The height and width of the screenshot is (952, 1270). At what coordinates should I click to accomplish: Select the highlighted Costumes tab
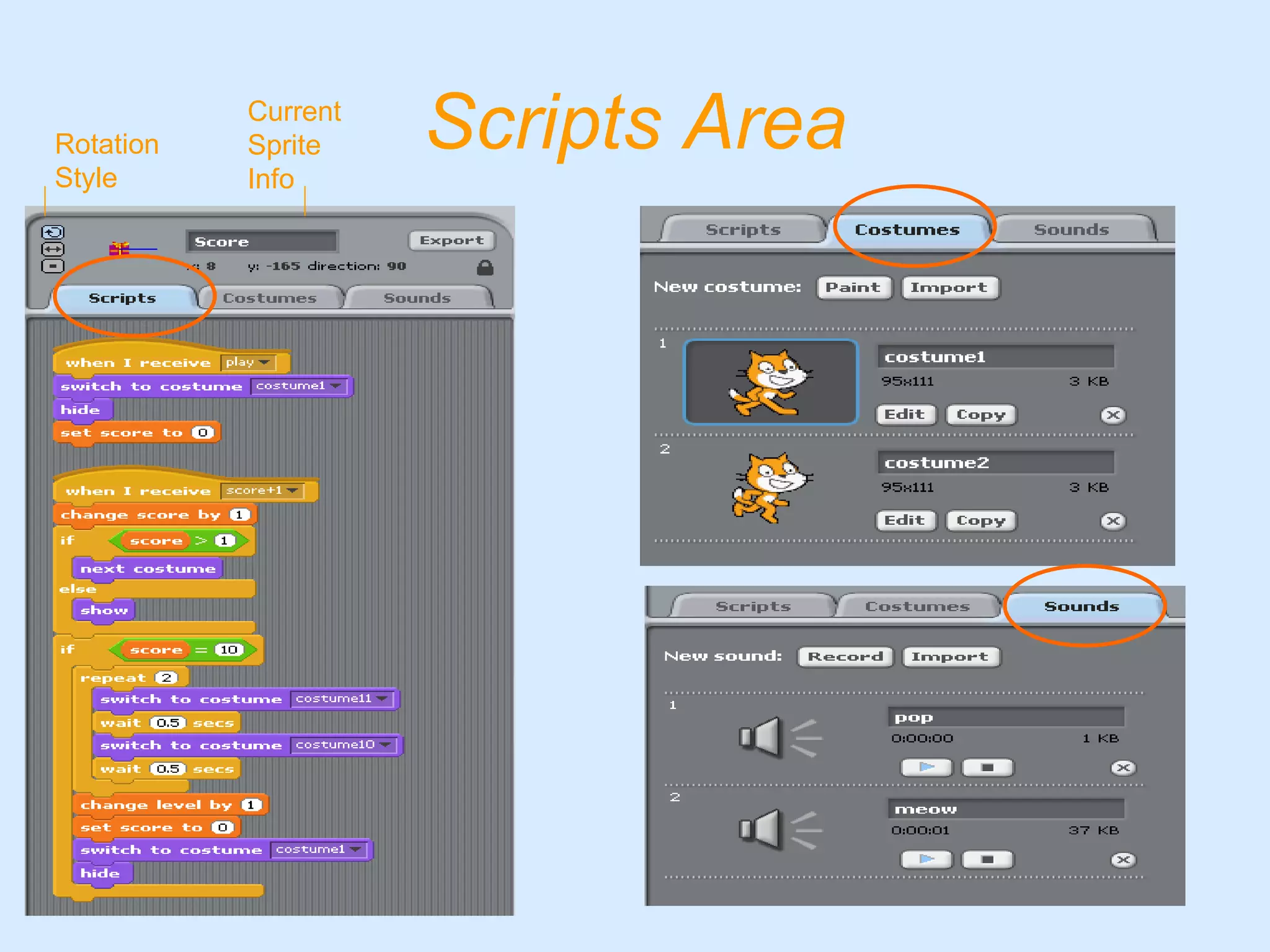(x=907, y=229)
